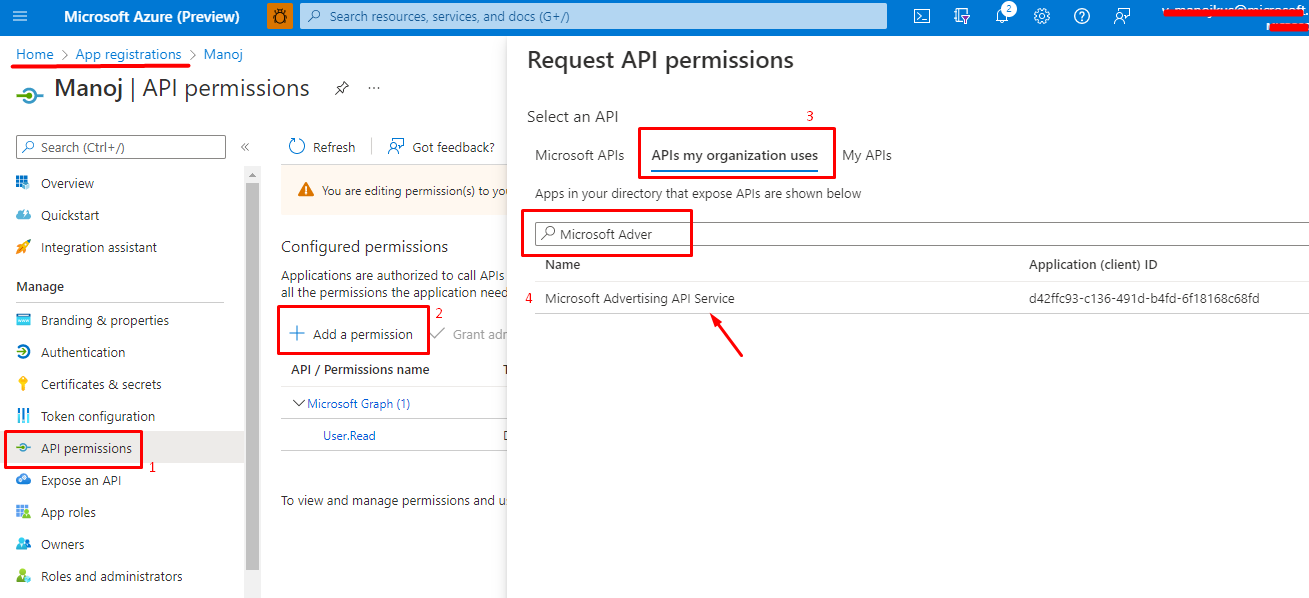Viewport: 1309px width, 598px height.
Task: Click the Overview sidebar icon
Action: [24, 183]
